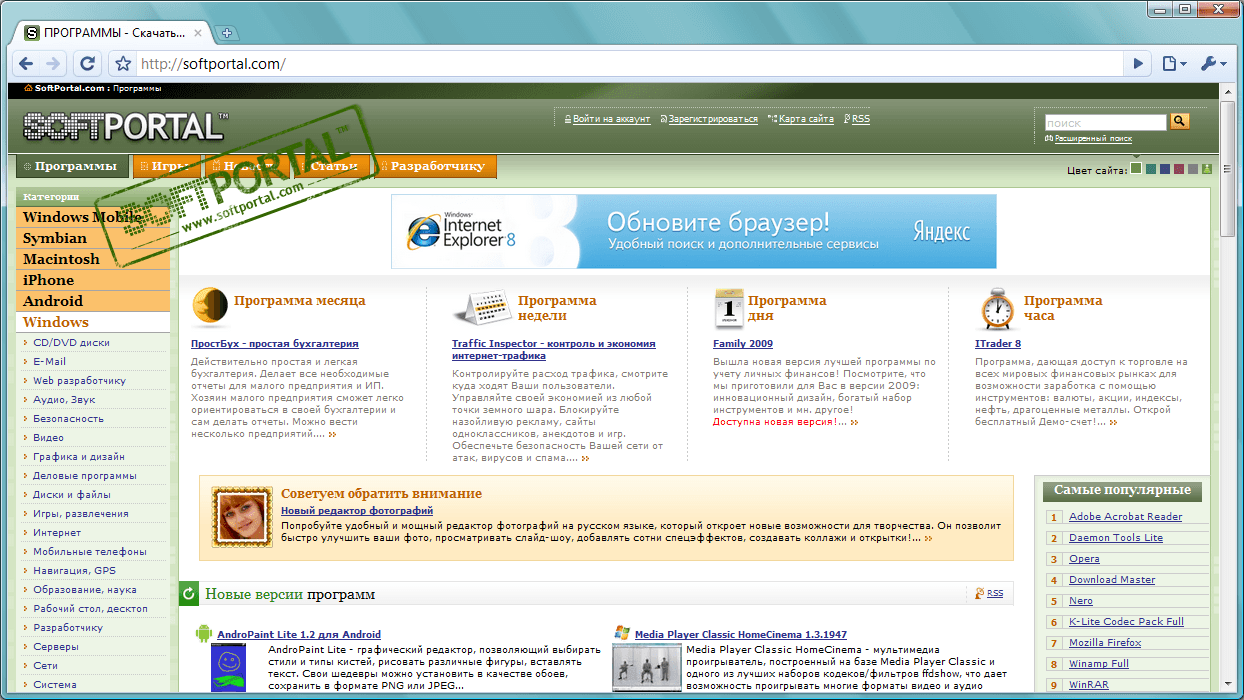Bookmark this page with the star icon

tap(123, 64)
